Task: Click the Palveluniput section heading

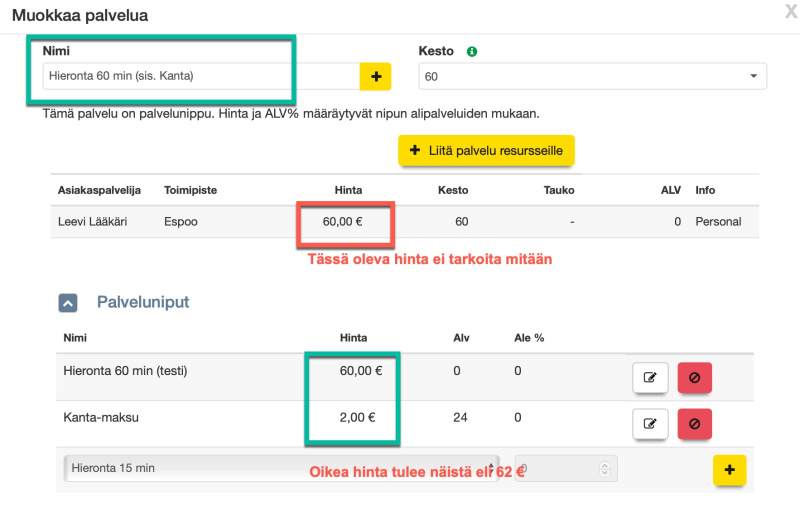Action: pos(143,301)
